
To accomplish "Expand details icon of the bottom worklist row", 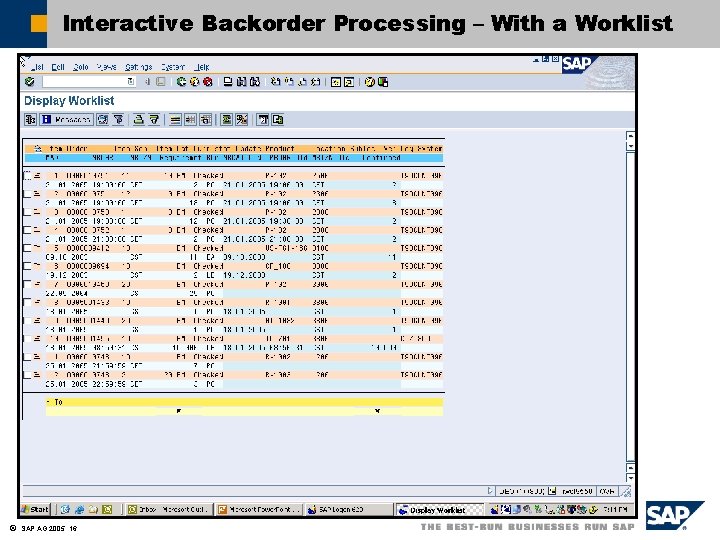I will [37, 375].
